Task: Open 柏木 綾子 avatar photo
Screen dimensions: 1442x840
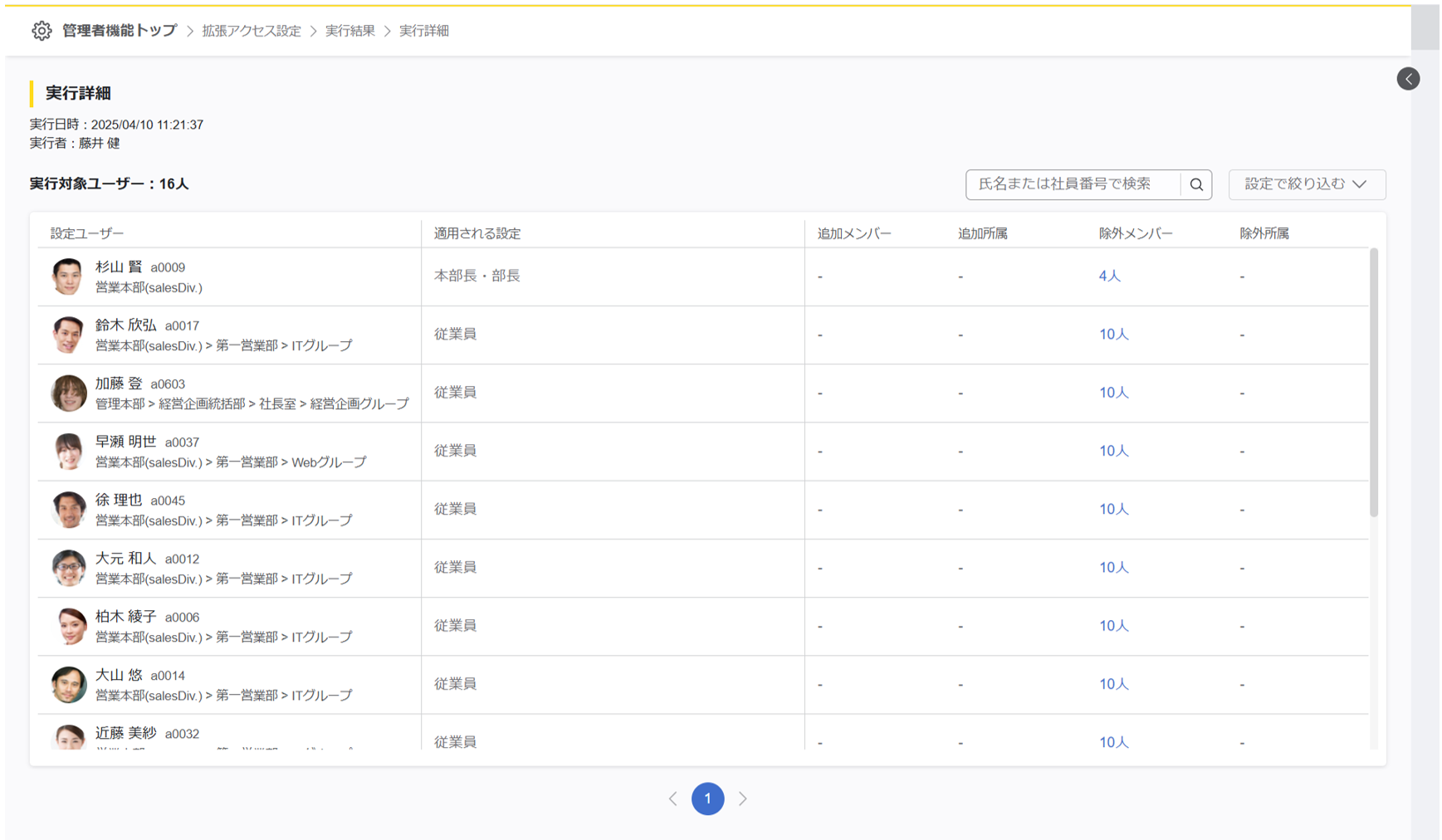Action: click(x=68, y=626)
